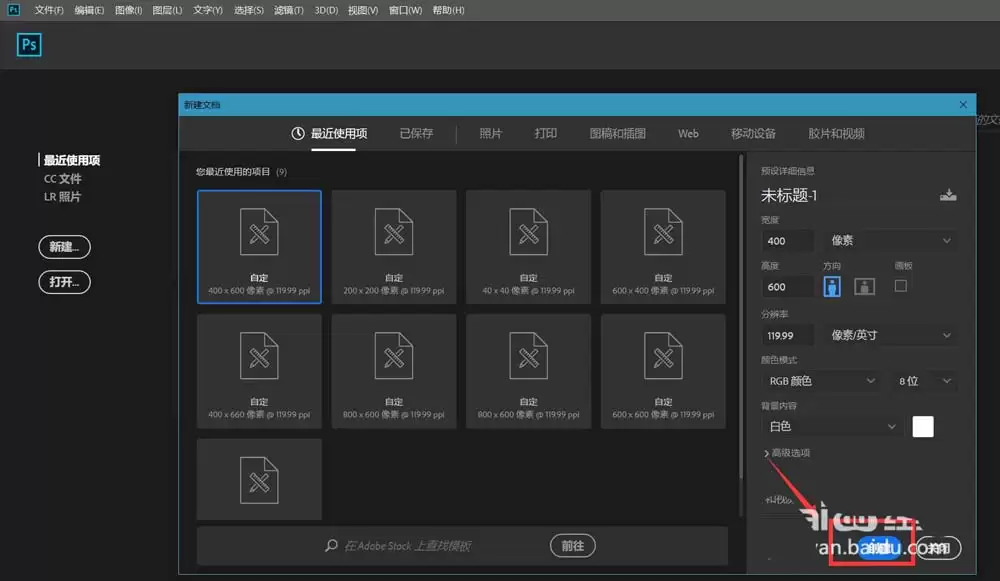Open the 文字(Y) menu

tap(208, 10)
